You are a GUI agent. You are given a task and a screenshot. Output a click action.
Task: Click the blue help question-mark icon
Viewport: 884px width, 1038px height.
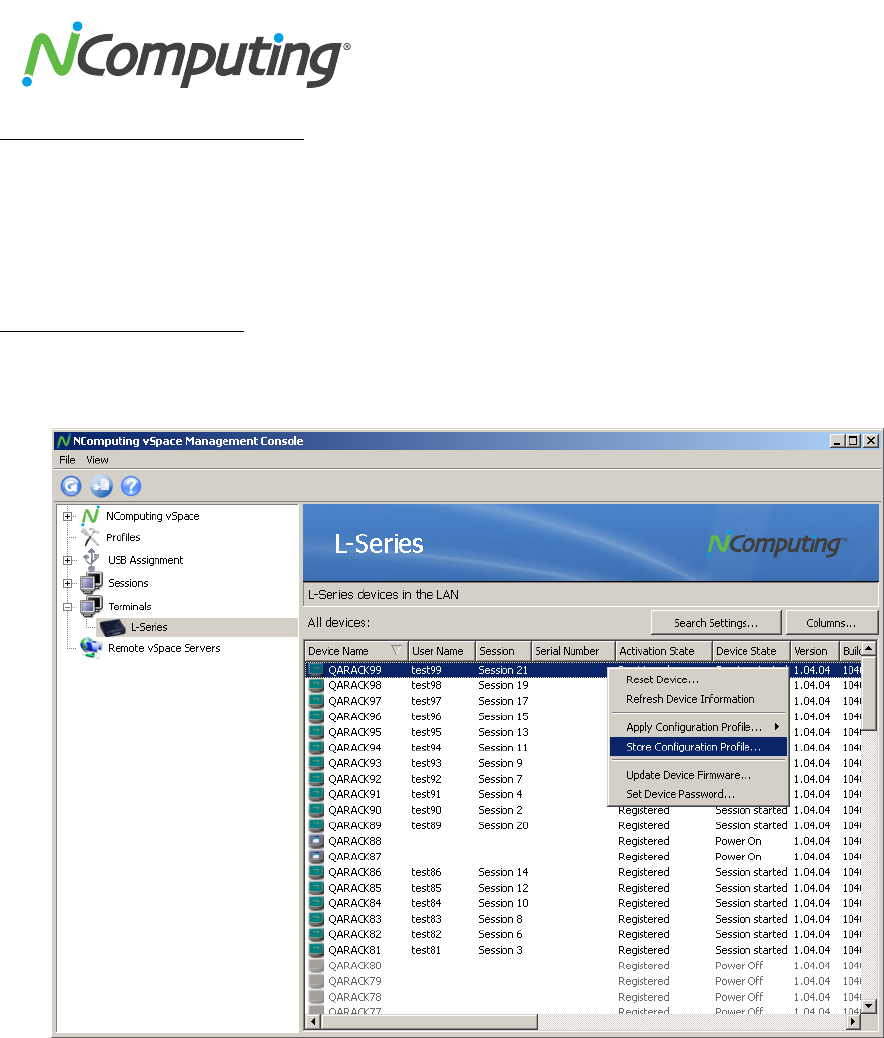[131, 487]
